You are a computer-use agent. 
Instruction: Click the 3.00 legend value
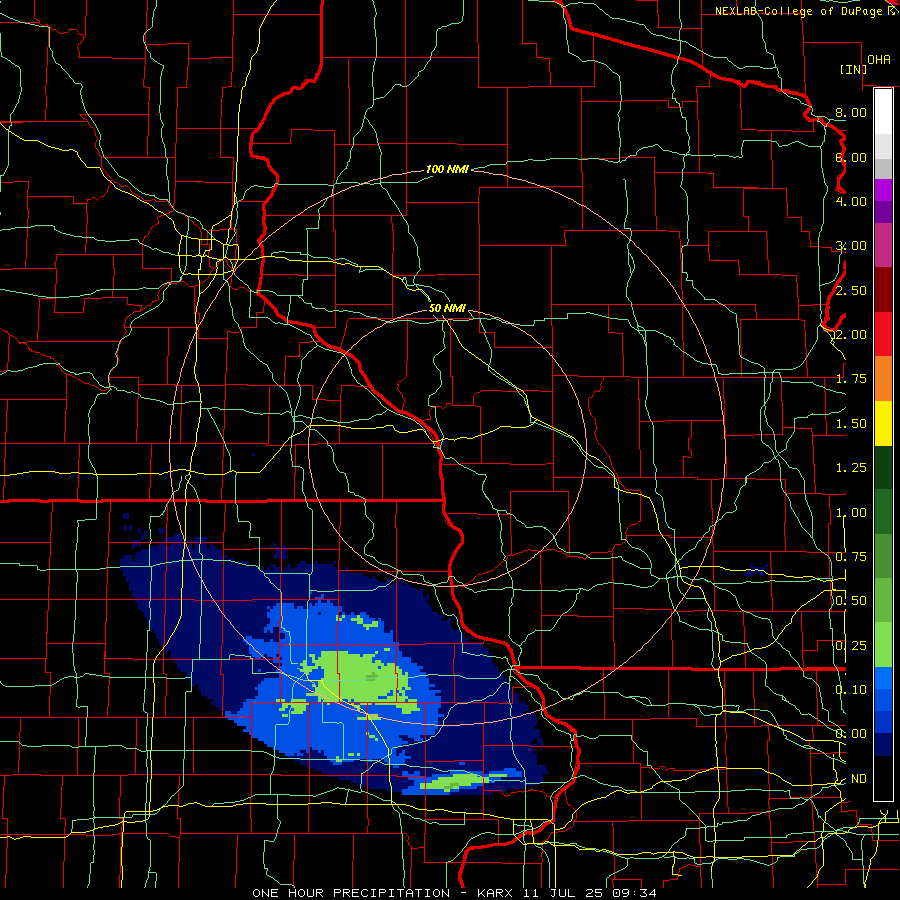coord(851,246)
